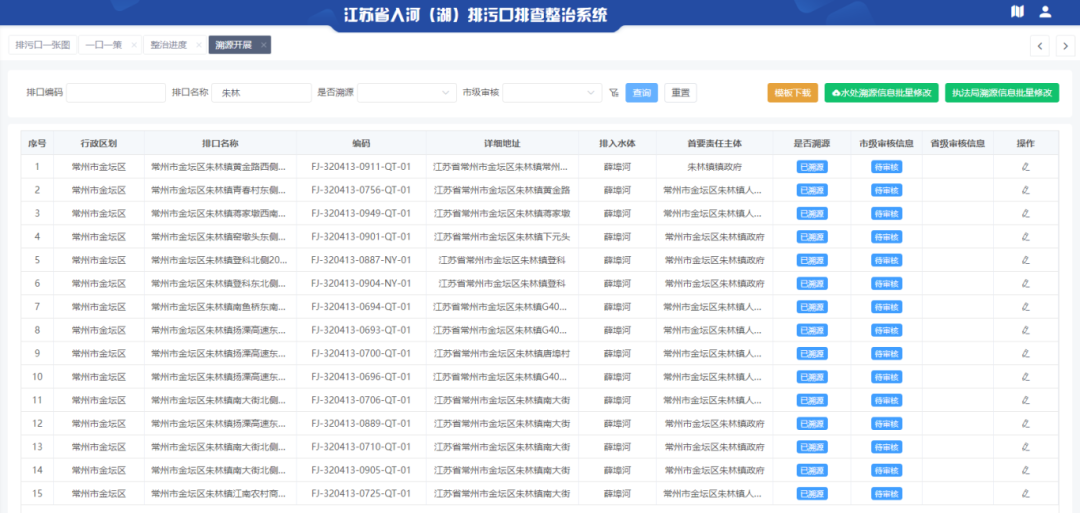Click 已溯源 tag in row 1

coord(812,167)
